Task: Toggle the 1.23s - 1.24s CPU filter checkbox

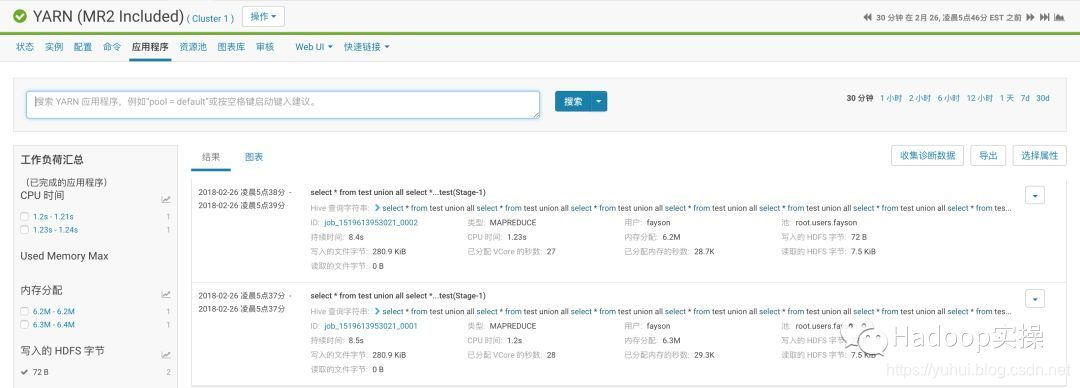Action: (x=25, y=229)
